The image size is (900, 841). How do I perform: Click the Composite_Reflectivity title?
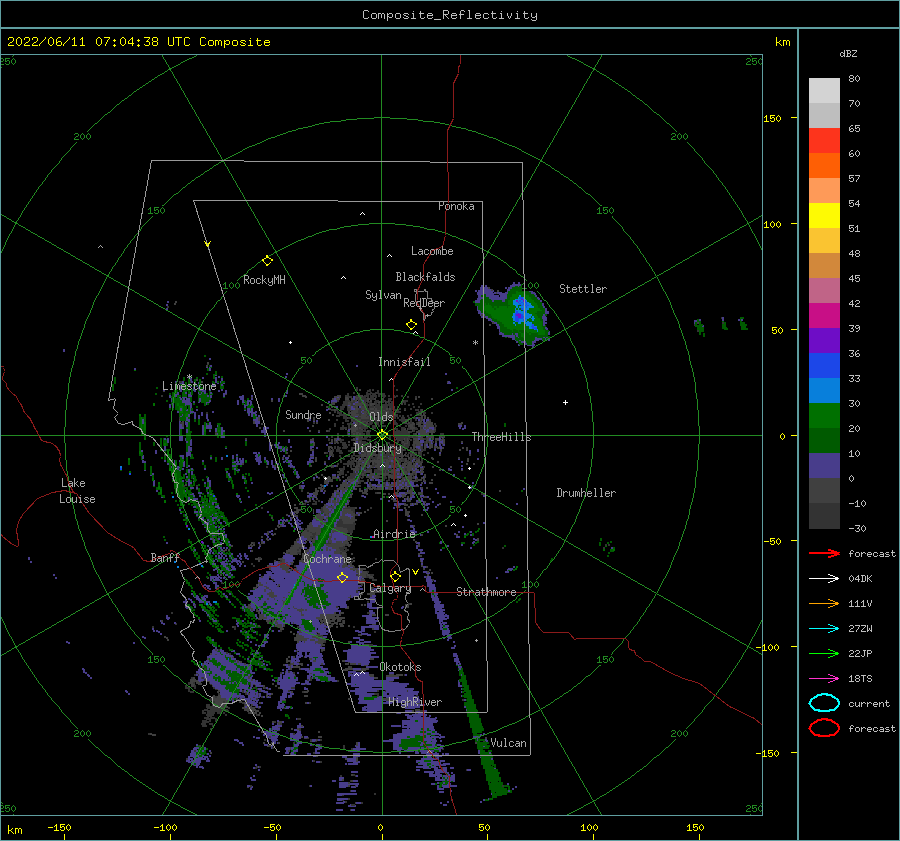click(450, 15)
